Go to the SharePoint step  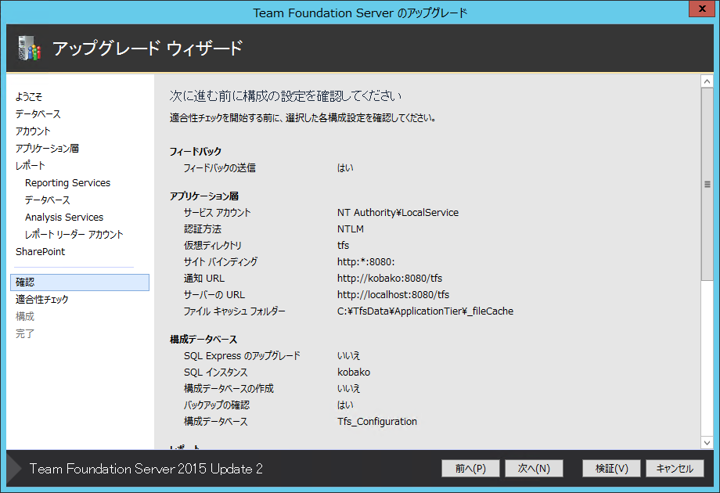point(40,251)
